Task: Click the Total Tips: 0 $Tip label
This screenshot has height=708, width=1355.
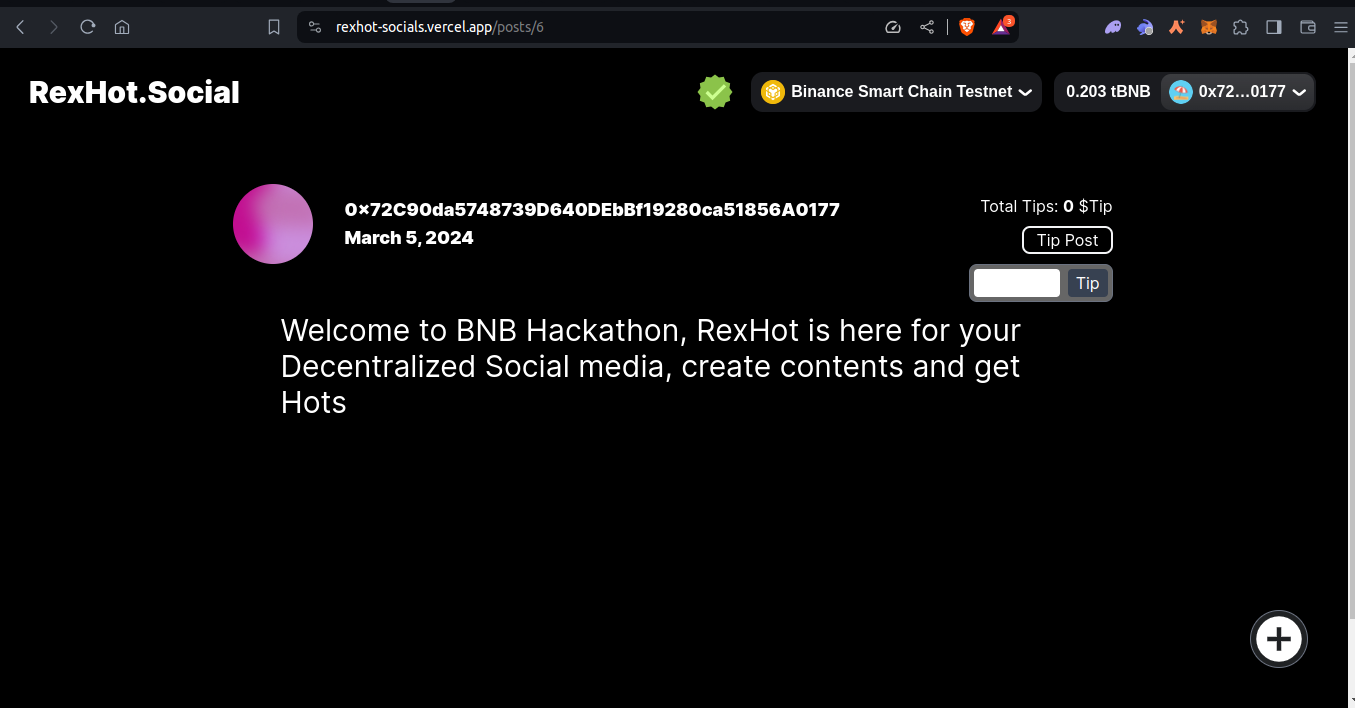Action: pyautogui.click(x=1046, y=206)
